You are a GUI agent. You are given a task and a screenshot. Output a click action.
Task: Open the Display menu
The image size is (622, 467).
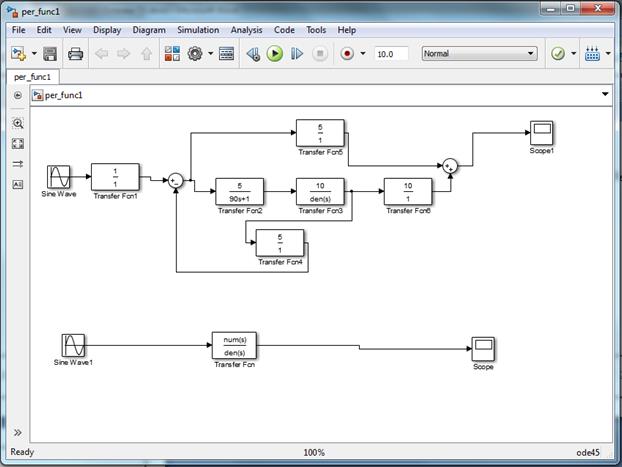point(107,30)
